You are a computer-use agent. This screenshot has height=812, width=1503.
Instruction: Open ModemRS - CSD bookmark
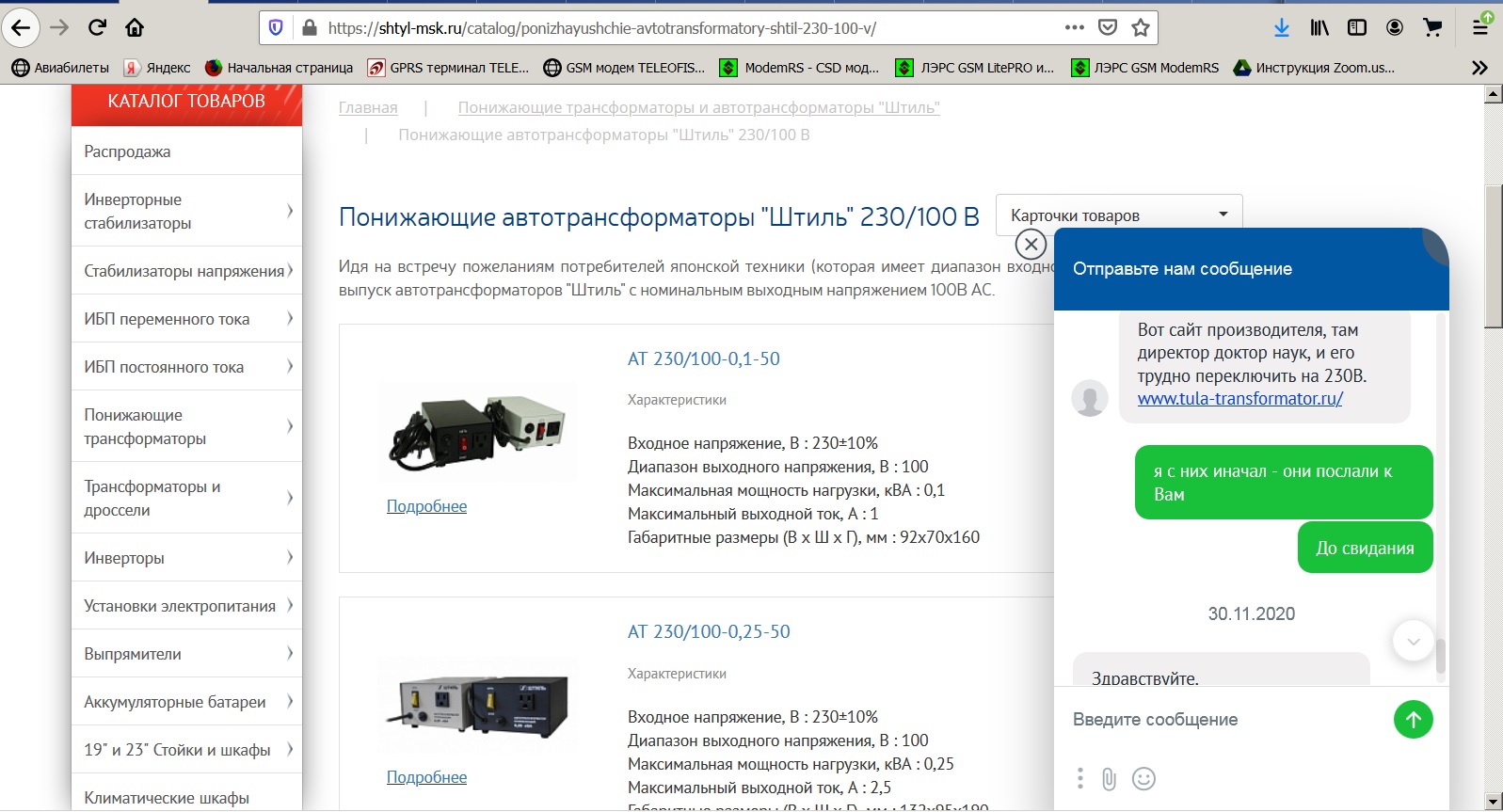[x=799, y=68]
